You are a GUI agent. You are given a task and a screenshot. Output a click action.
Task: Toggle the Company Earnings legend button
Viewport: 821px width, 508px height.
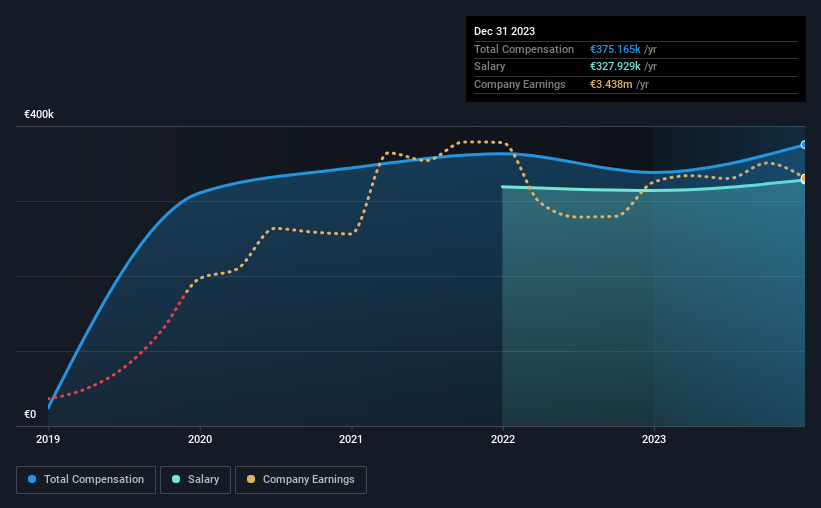[301, 480]
